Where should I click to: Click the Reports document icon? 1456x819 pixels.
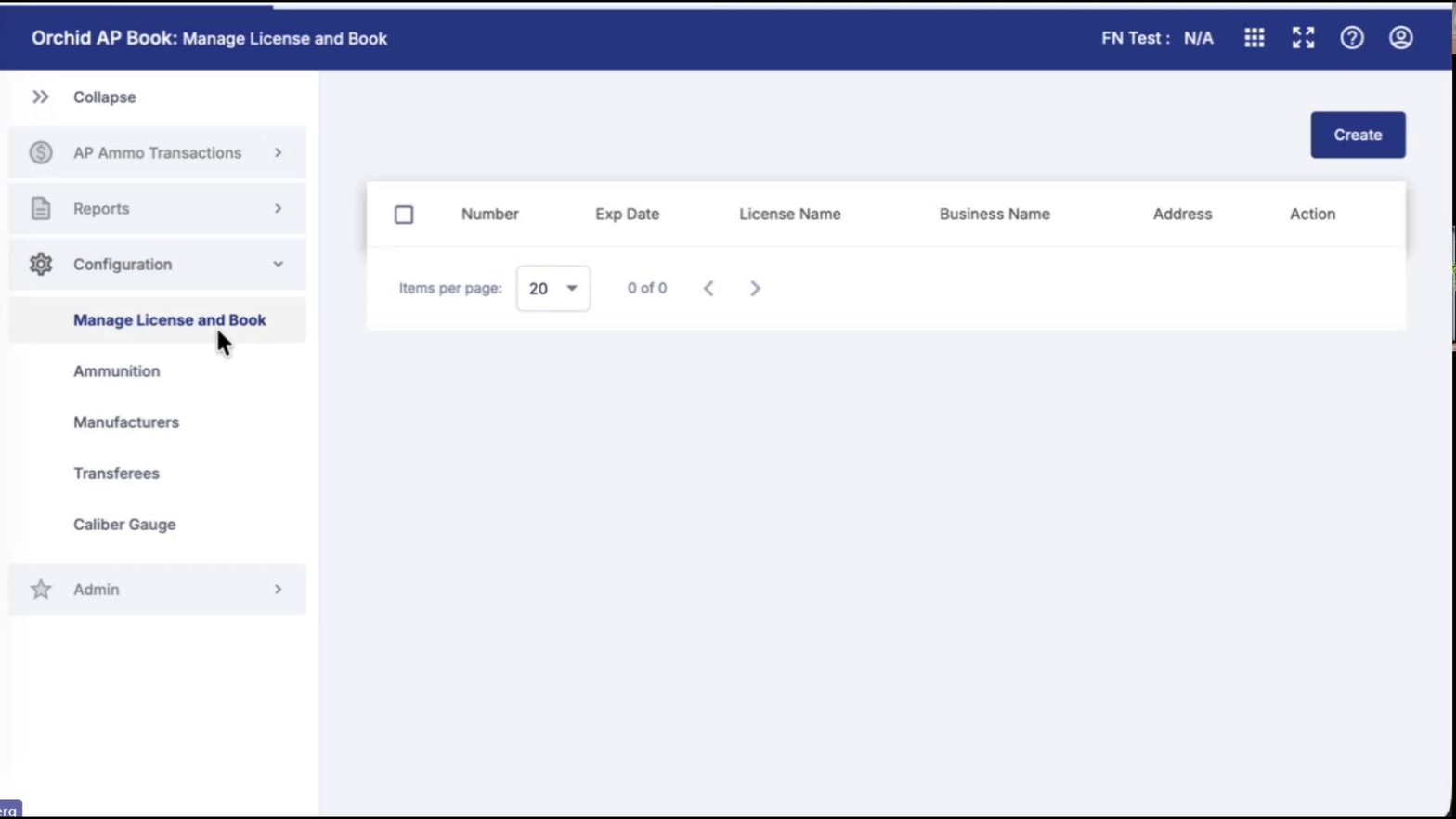[40, 208]
